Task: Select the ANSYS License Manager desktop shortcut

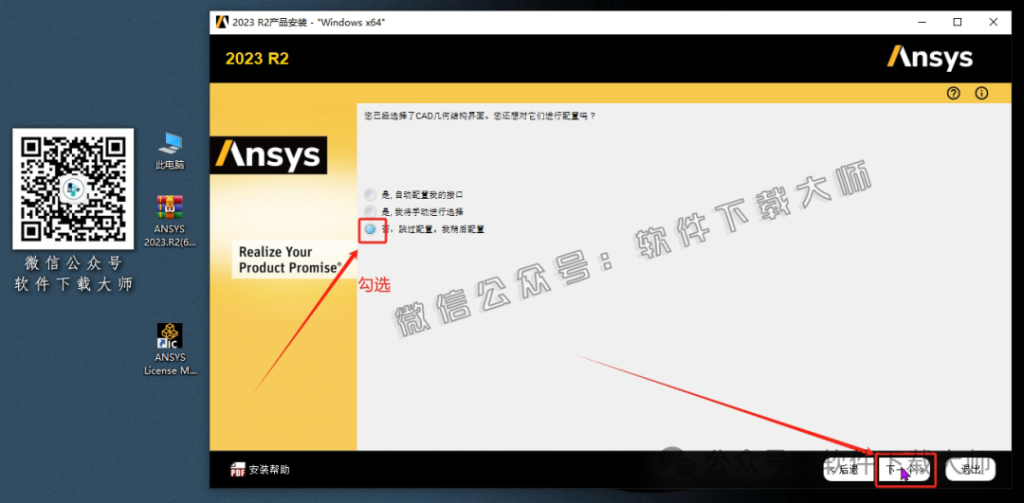Action: point(170,349)
